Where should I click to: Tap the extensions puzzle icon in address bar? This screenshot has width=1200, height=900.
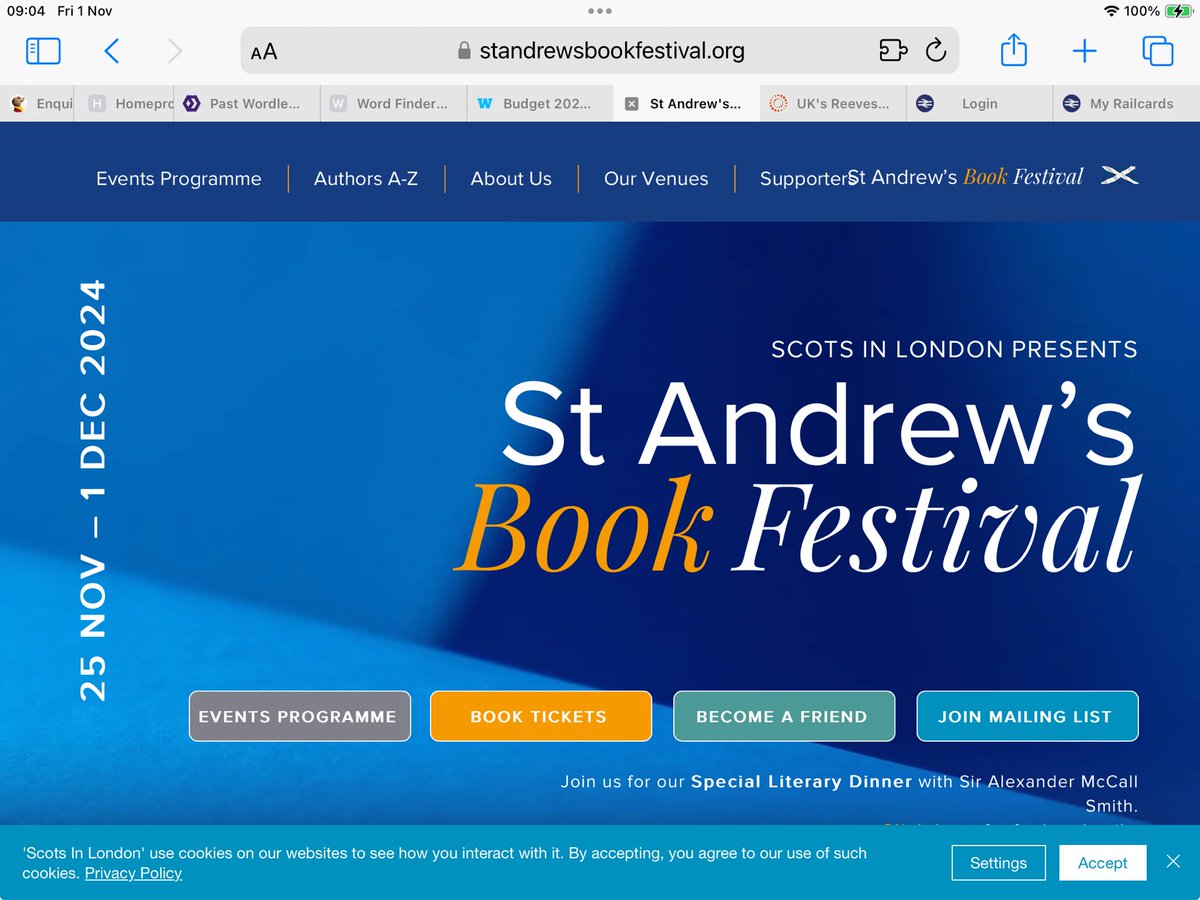point(892,51)
